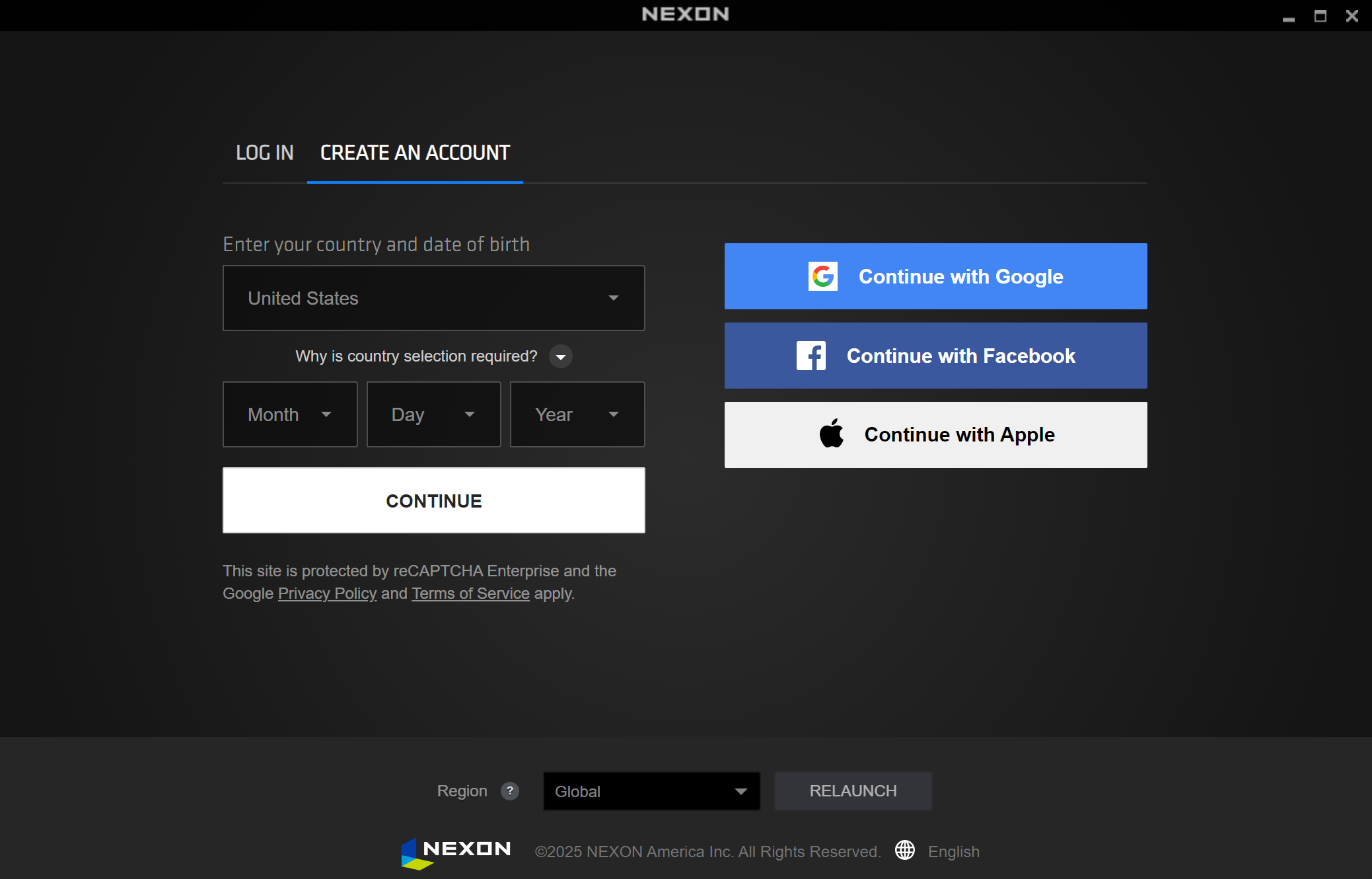Maximize the NEXON launcher window
Viewport: 1372px width, 879px height.
(1320, 17)
